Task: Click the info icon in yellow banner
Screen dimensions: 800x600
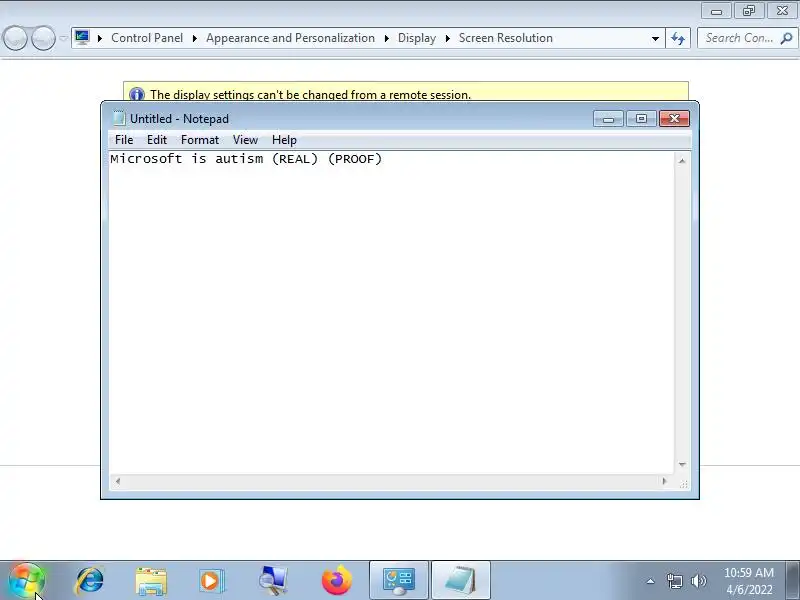Action: [x=137, y=94]
